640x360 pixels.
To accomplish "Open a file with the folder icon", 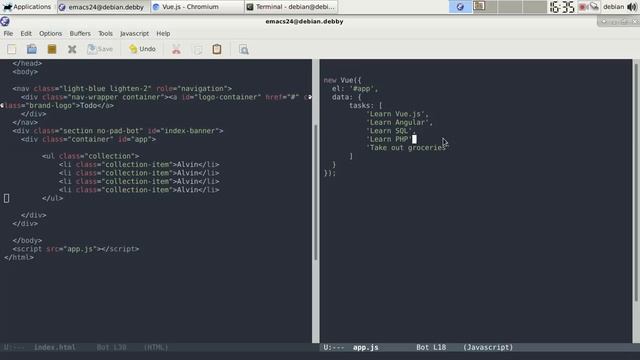I will click(x=32, y=49).
